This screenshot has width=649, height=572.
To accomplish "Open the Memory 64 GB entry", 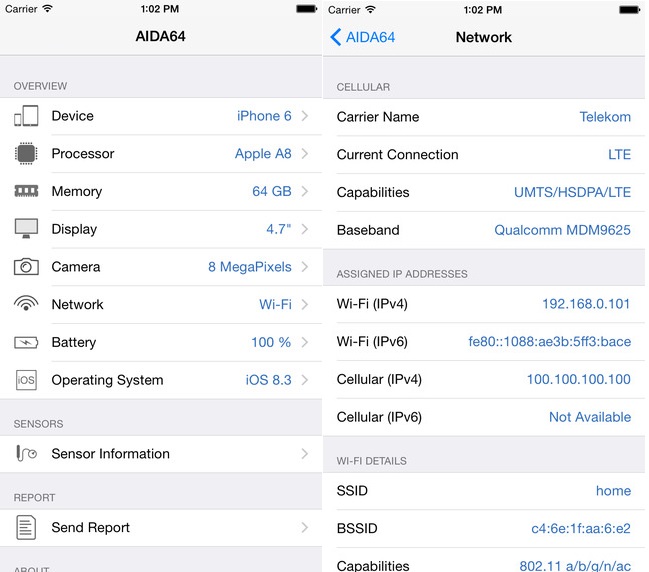I will tap(271, 191).
